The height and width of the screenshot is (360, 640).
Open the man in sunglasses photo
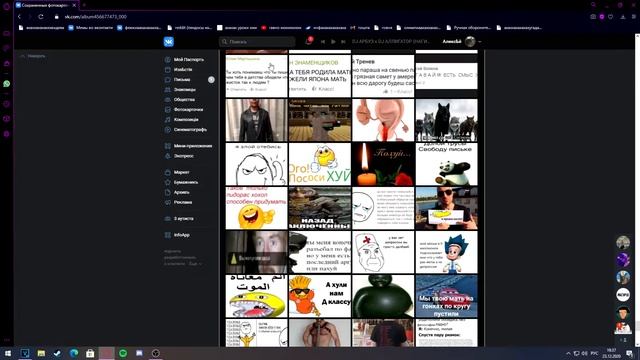447,208
